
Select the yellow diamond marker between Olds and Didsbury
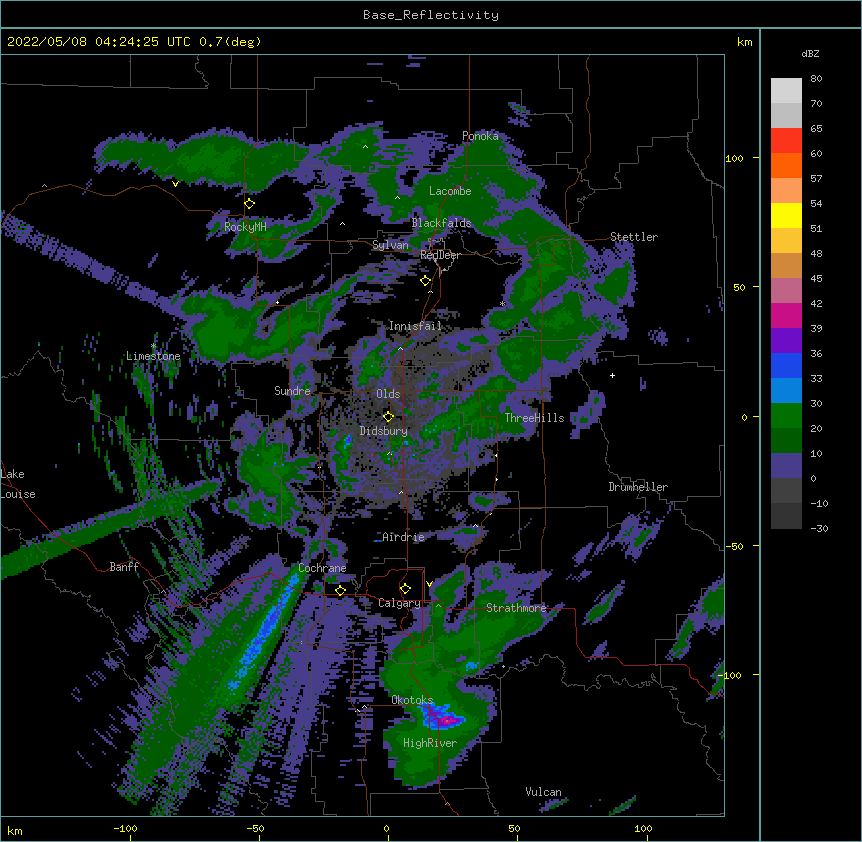(388, 417)
